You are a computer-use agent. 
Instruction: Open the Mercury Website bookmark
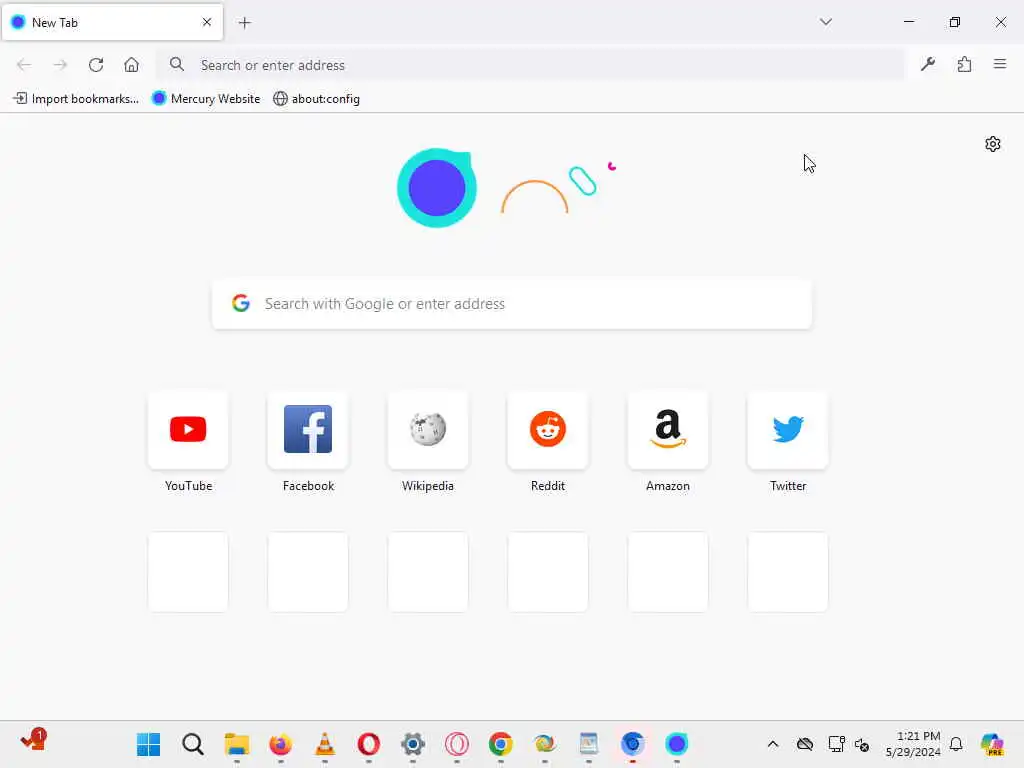pyautogui.click(x=206, y=99)
